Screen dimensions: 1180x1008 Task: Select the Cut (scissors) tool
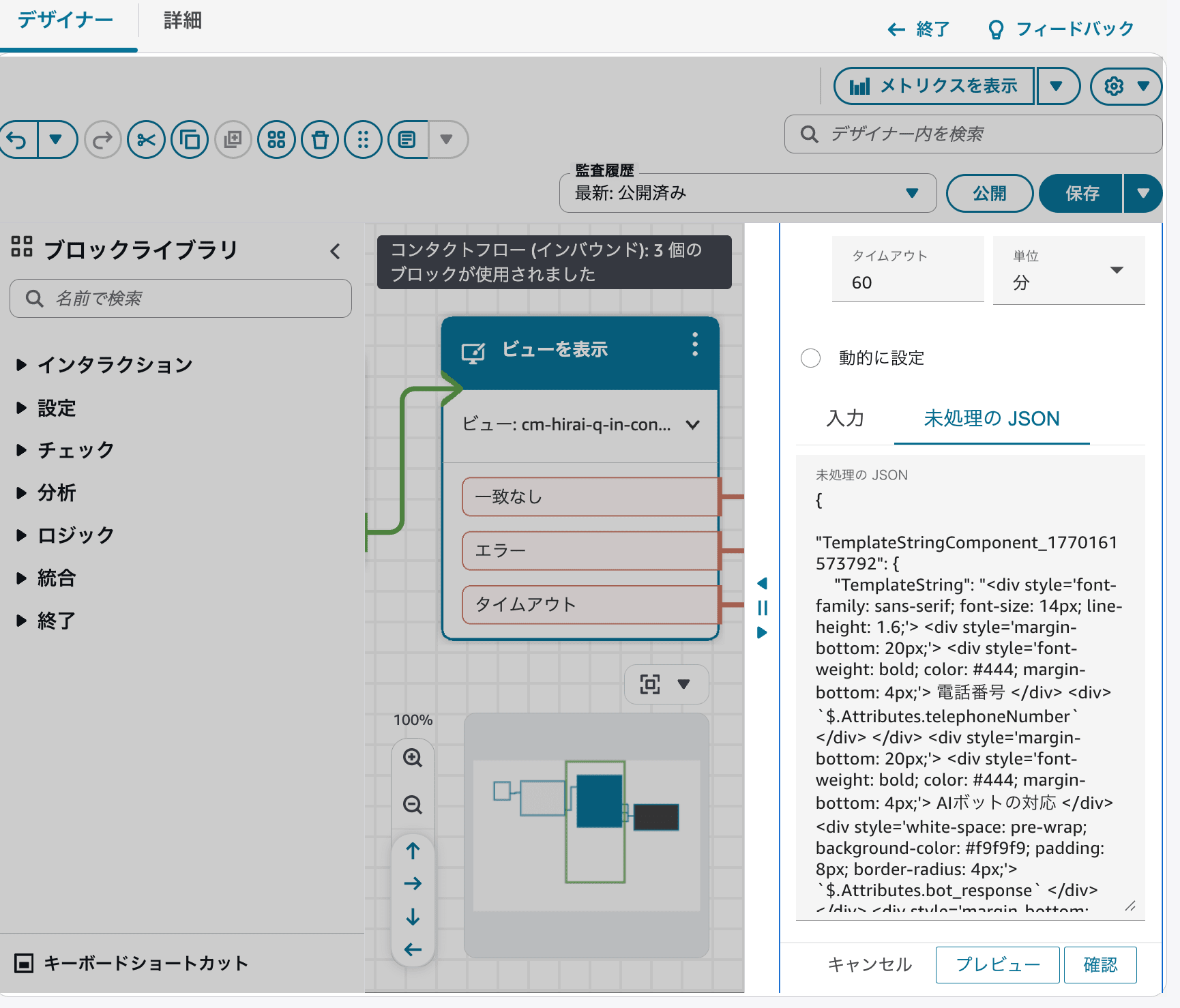(145, 139)
